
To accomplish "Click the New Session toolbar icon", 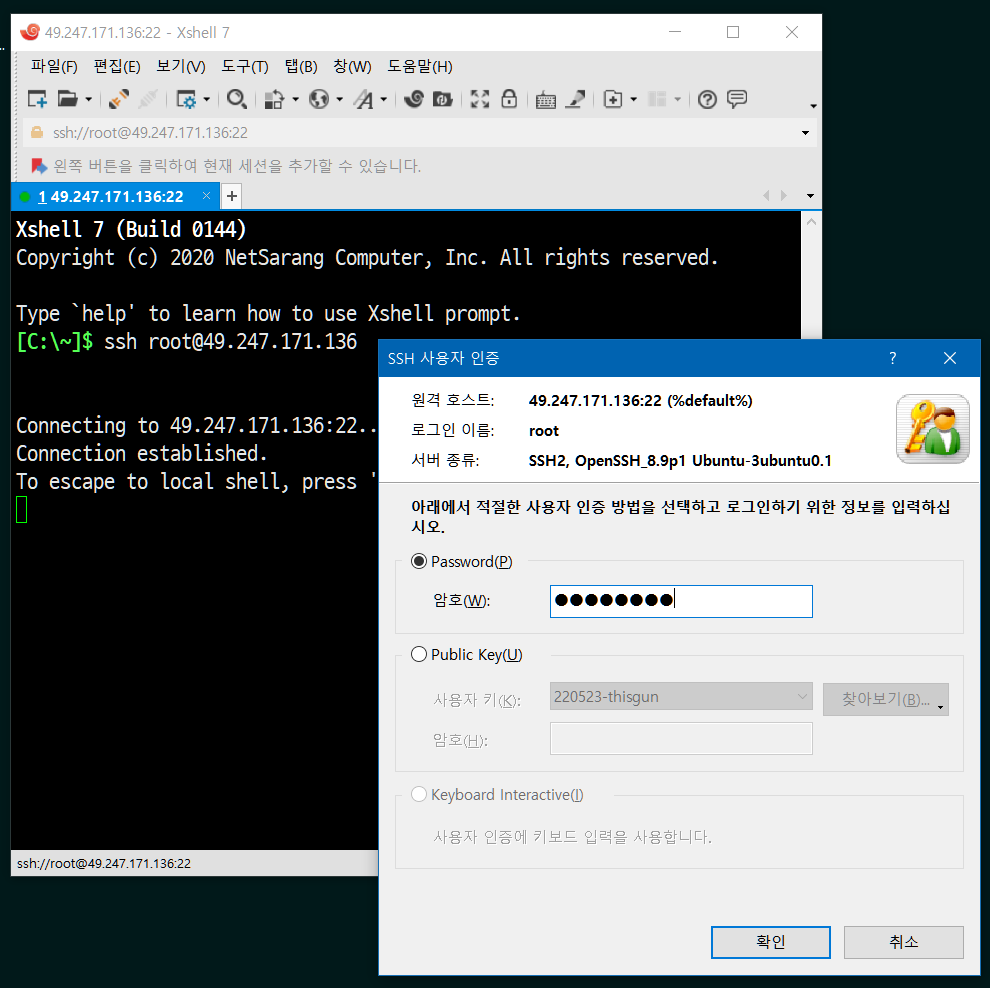I will pyautogui.click(x=37, y=99).
